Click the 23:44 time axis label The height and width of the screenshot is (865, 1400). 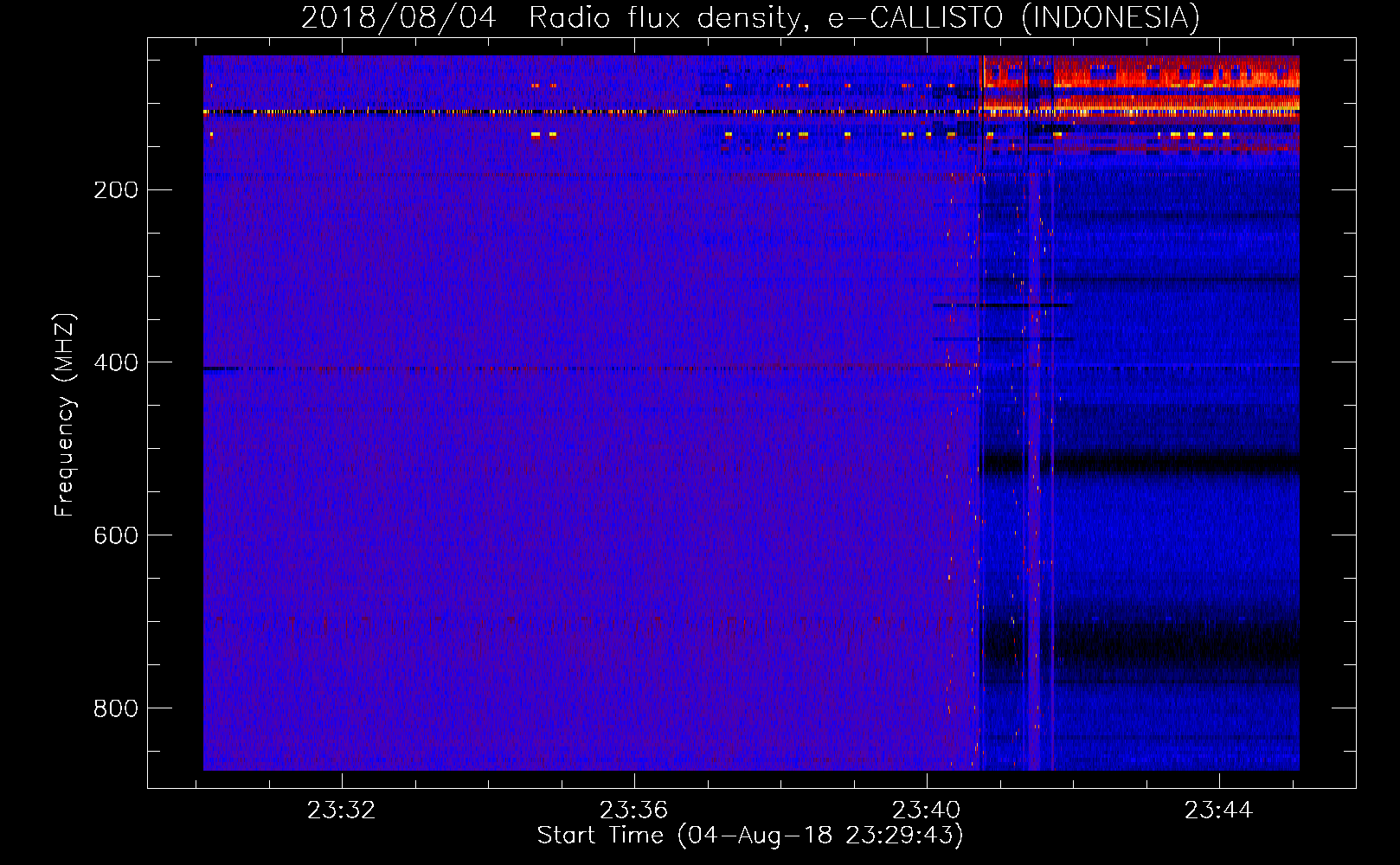[x=1219, y=811]
